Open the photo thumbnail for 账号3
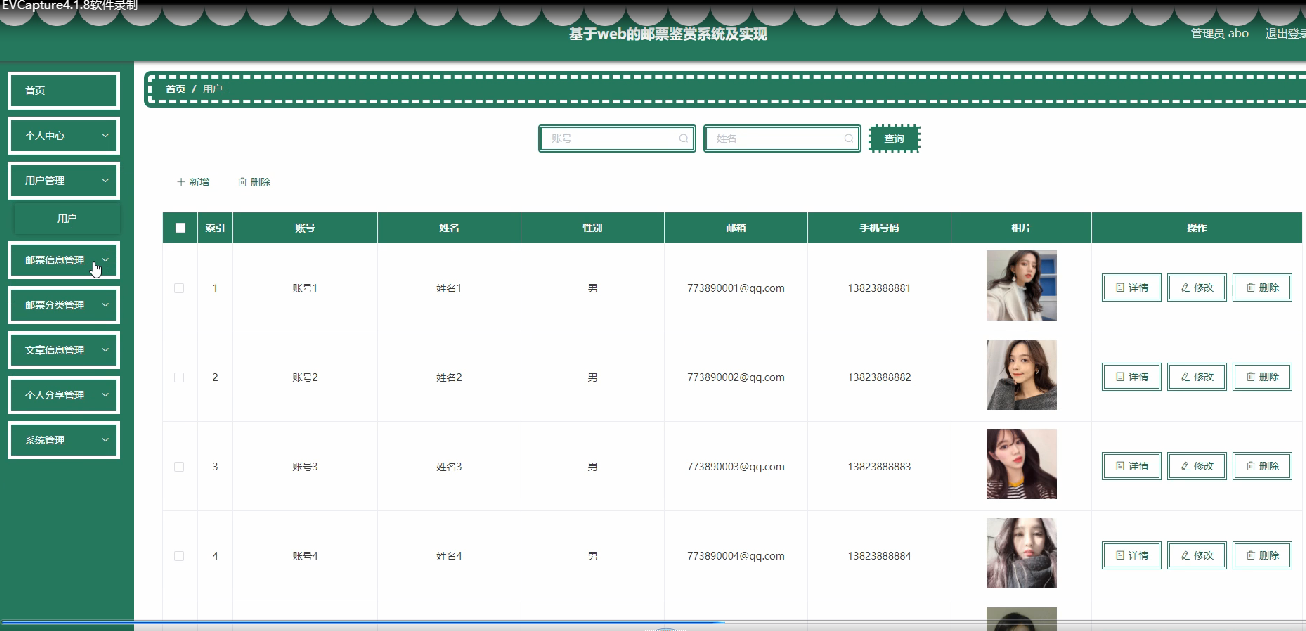1306x631 pixels. pyautogui.click(x=1021, y=464)
